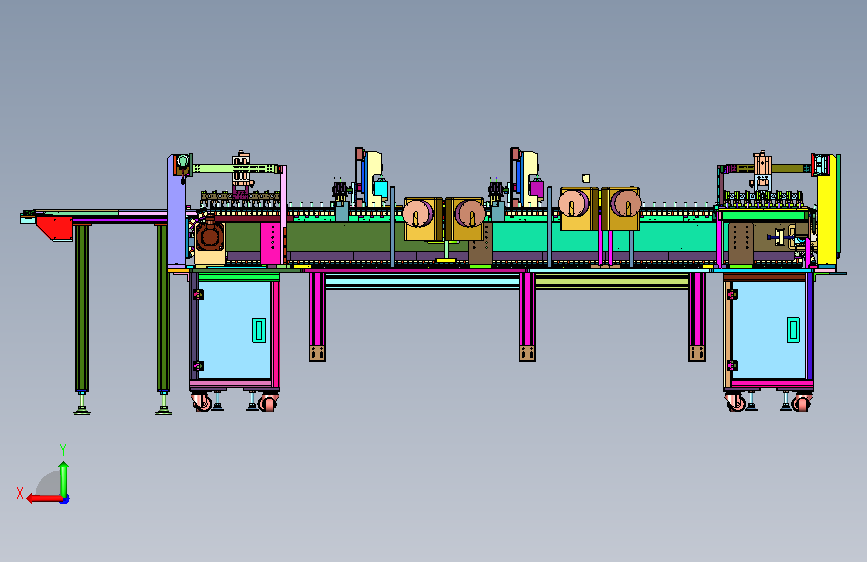The width and height of the screenshot is (867, 562).
Task: Pick the cyan box on the first press station
Action: (x=380, y=189)
